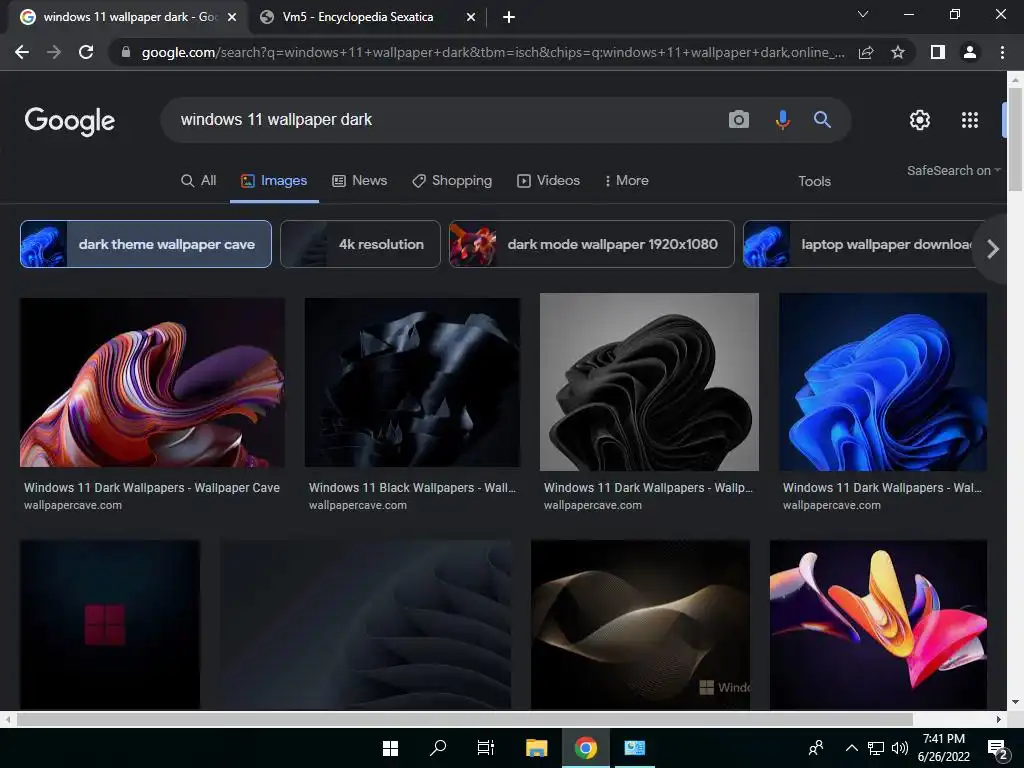
Task: Click the blue magnifier search button
Action: tap(822, 120)
